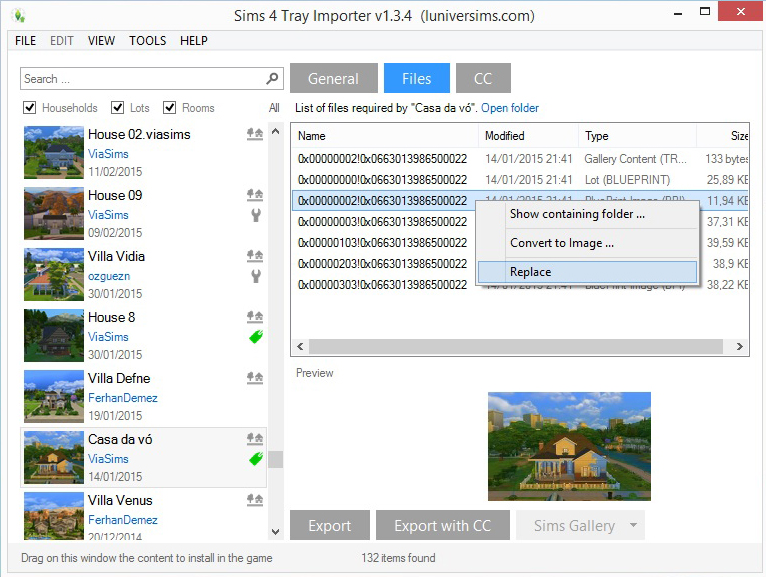Open the VIEW menu
The height and width of the screenshot is (577, 766).
coord(101,41)
